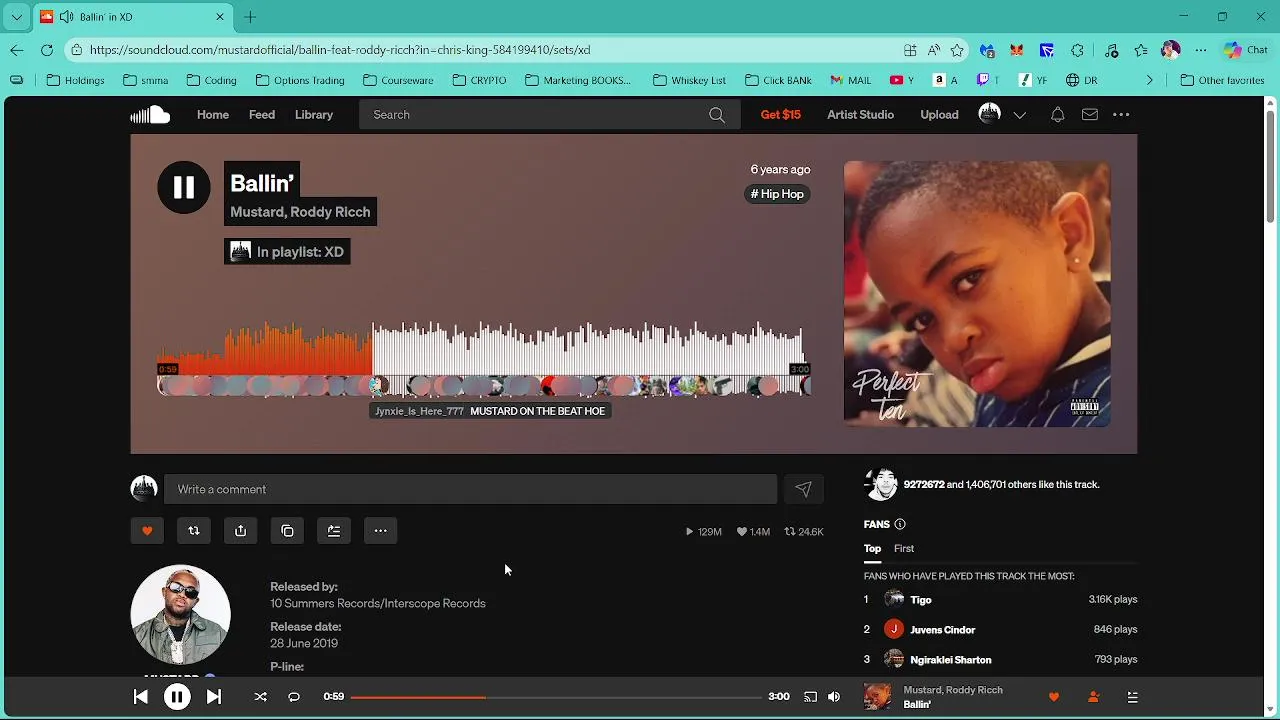
Task: Click the Fans info icon
Action: (x=900, y=524)
